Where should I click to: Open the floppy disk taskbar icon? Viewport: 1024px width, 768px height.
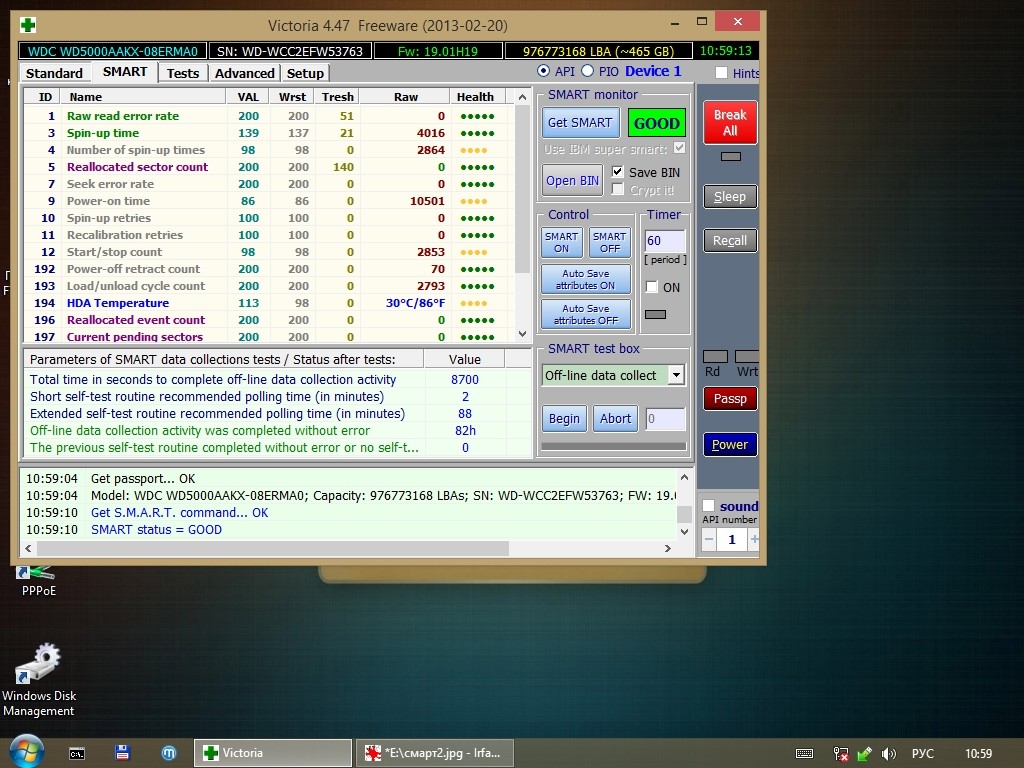click(122, 752)
